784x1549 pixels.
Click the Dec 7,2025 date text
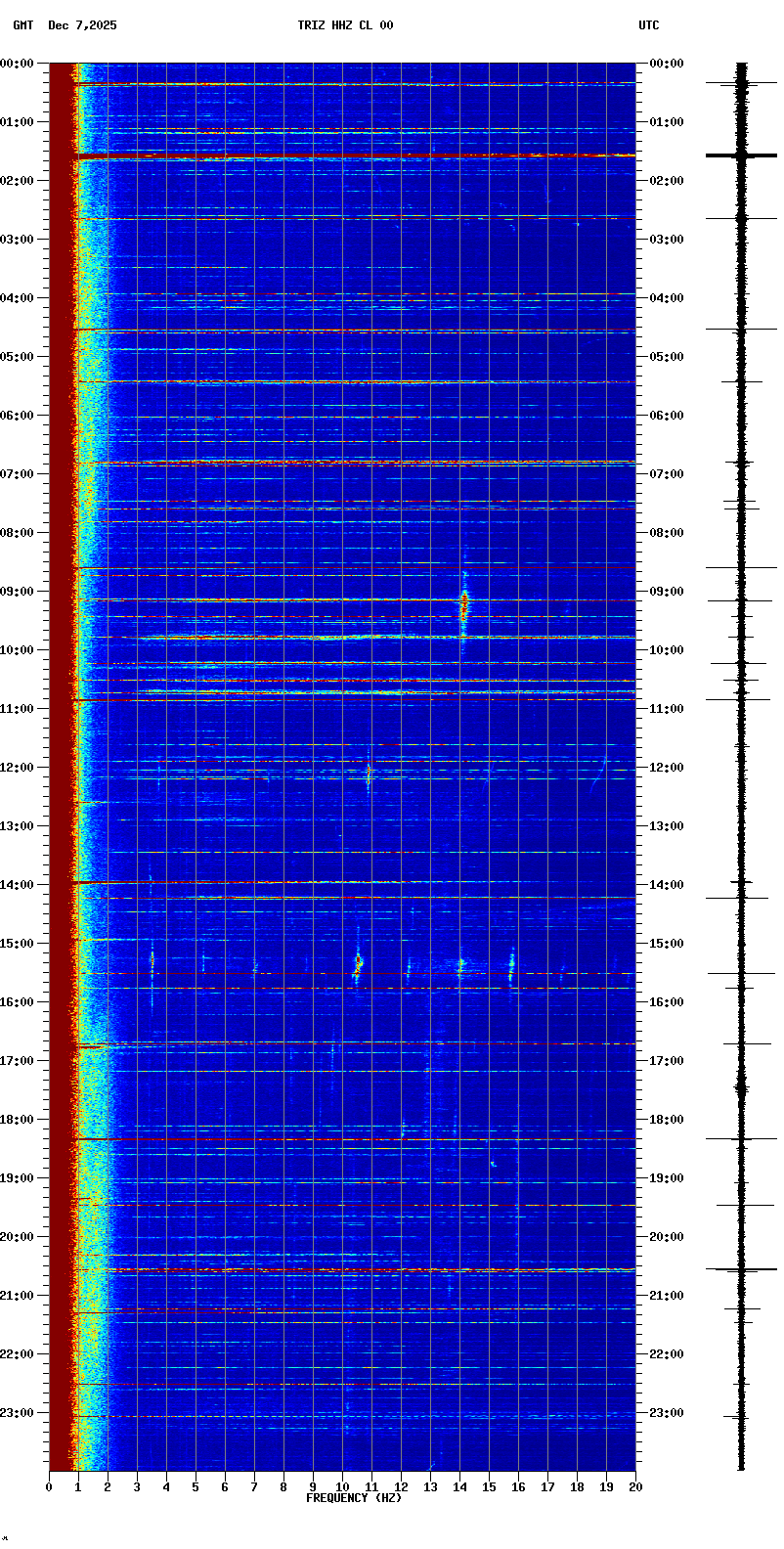tap(82, 25)
